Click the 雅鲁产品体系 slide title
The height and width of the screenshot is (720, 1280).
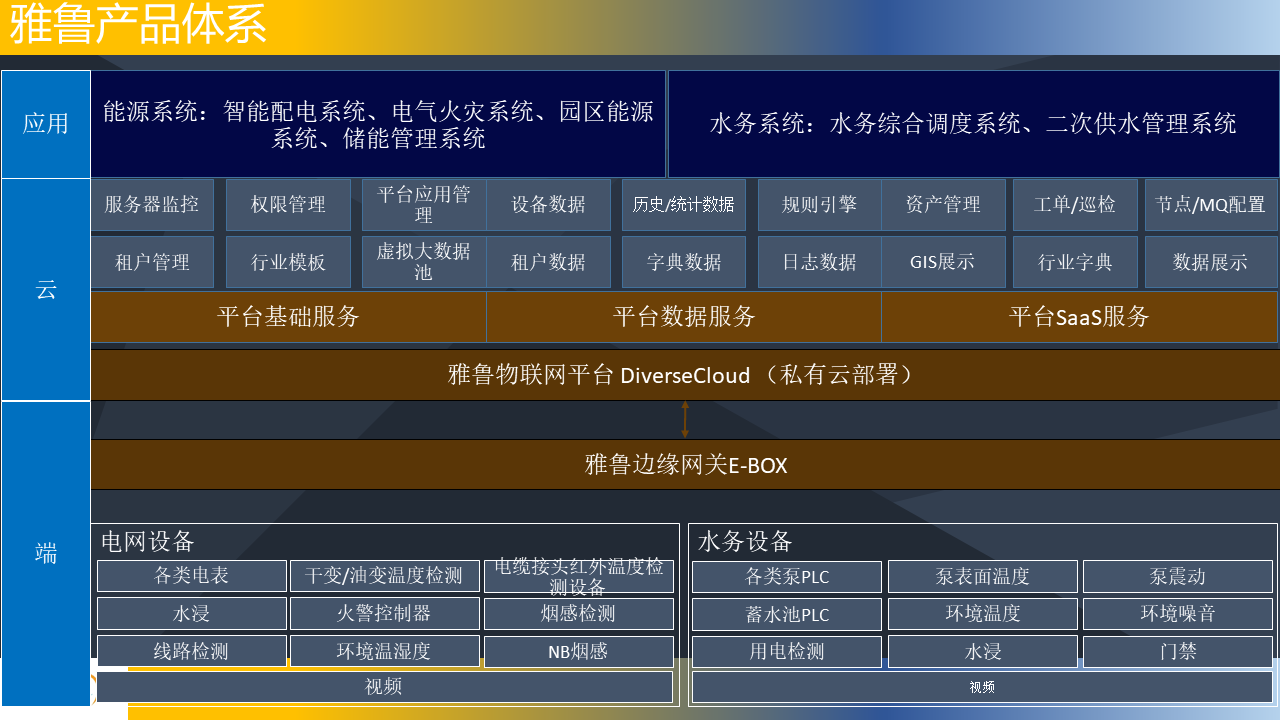point(139,25)
